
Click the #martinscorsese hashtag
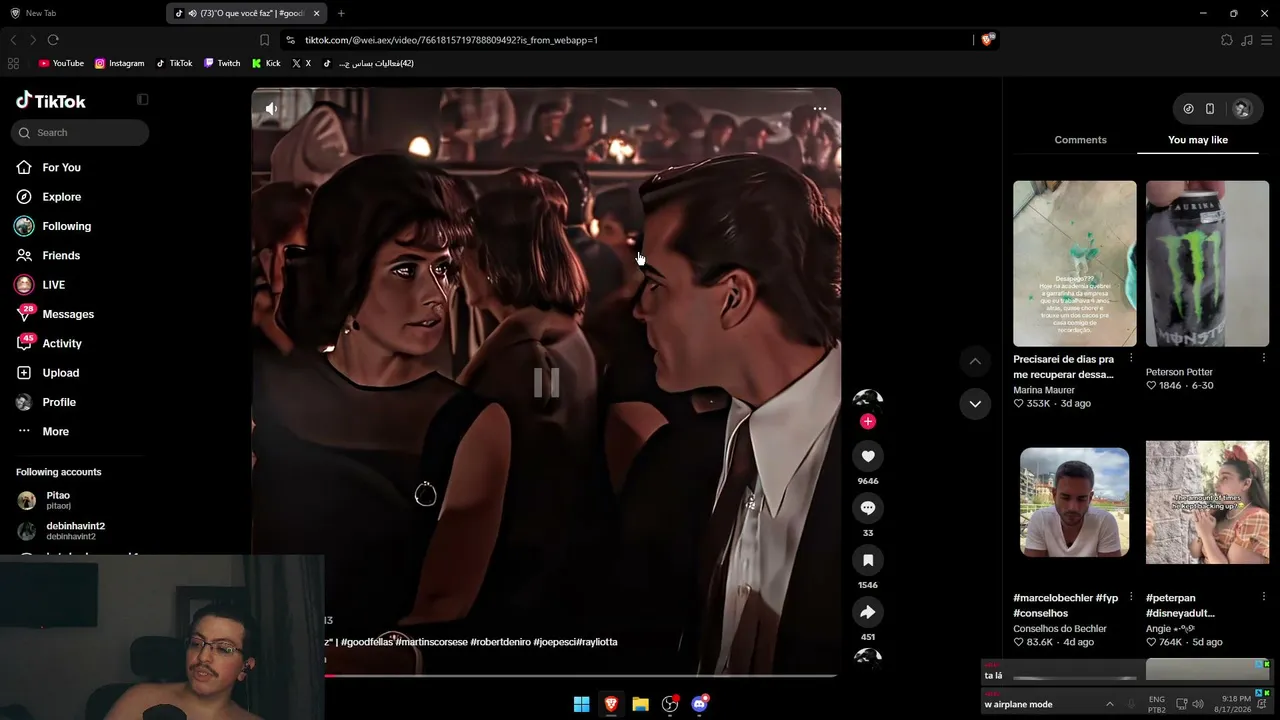click(x=431, y=642)
